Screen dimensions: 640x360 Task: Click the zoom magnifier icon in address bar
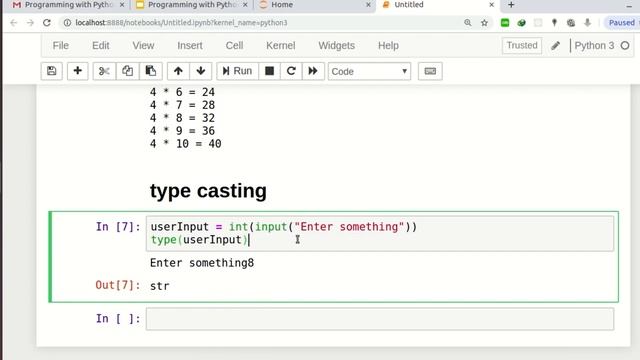[468, 23]
